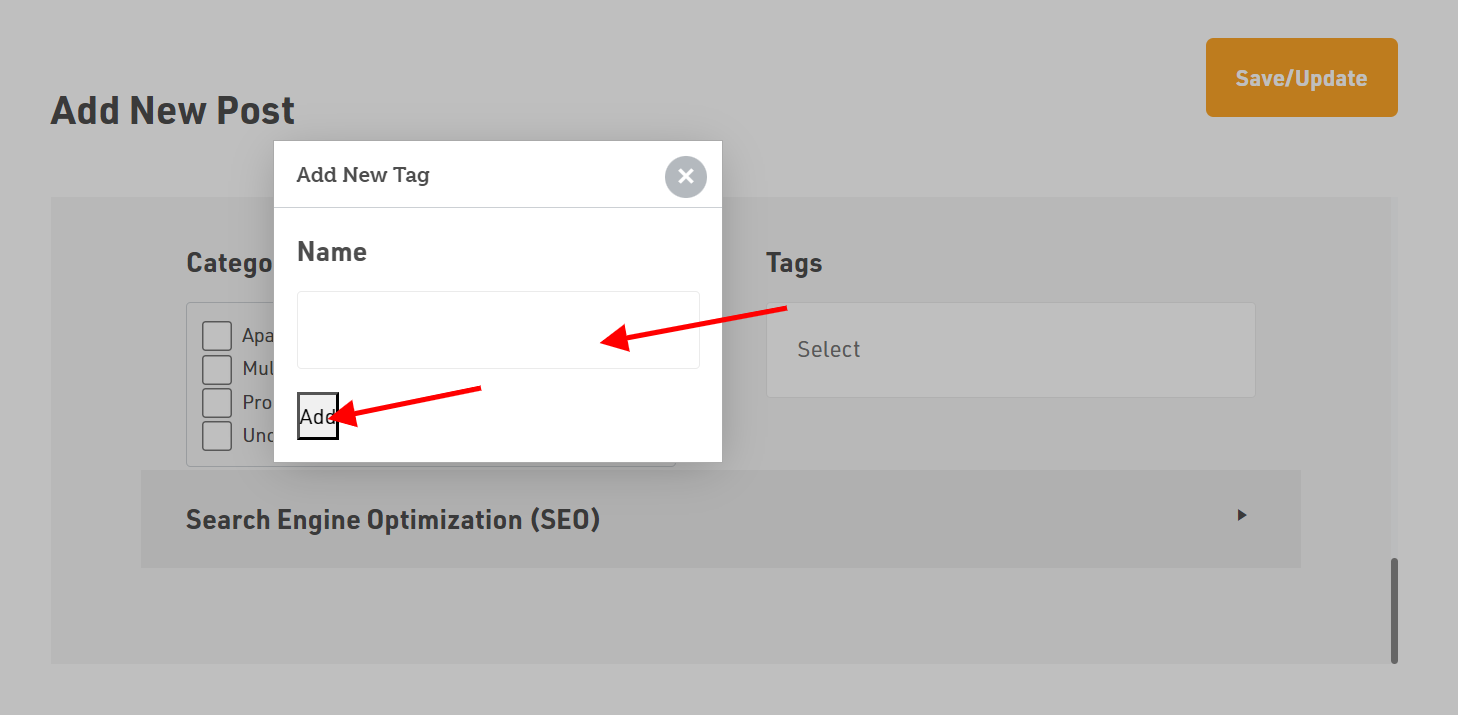Tick the checkbox beside "Apa" category
The image size is (1458, 715).
point(217,336)
